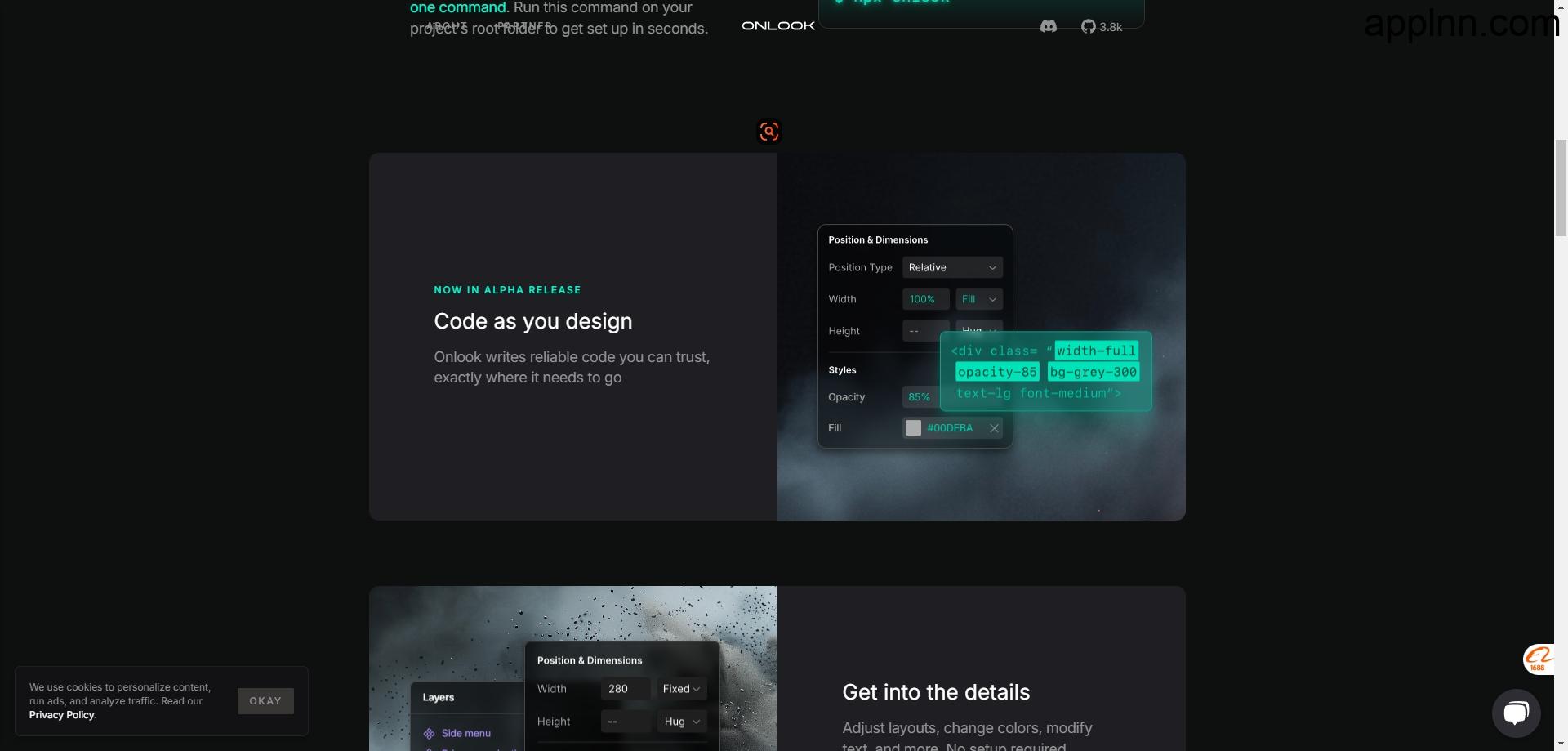Viewport: 1568px width, 751px height.
Task: Click the "opacity-85" highlighted class token
Action: 997,372
